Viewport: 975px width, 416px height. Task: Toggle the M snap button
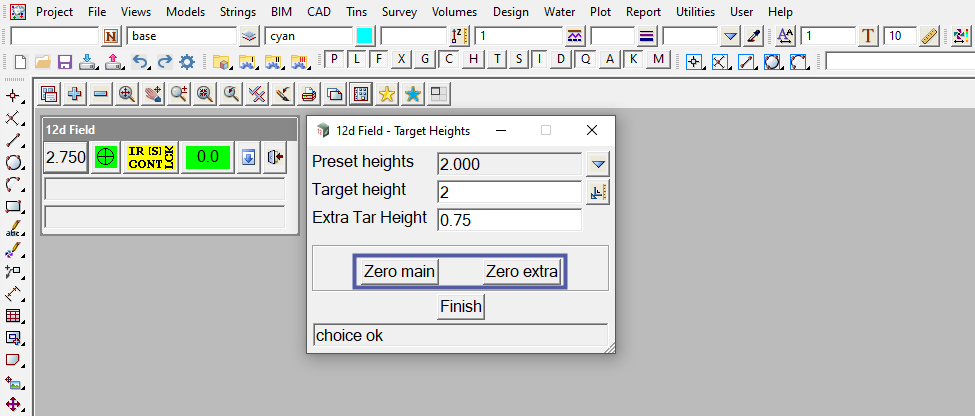(657, 59)
